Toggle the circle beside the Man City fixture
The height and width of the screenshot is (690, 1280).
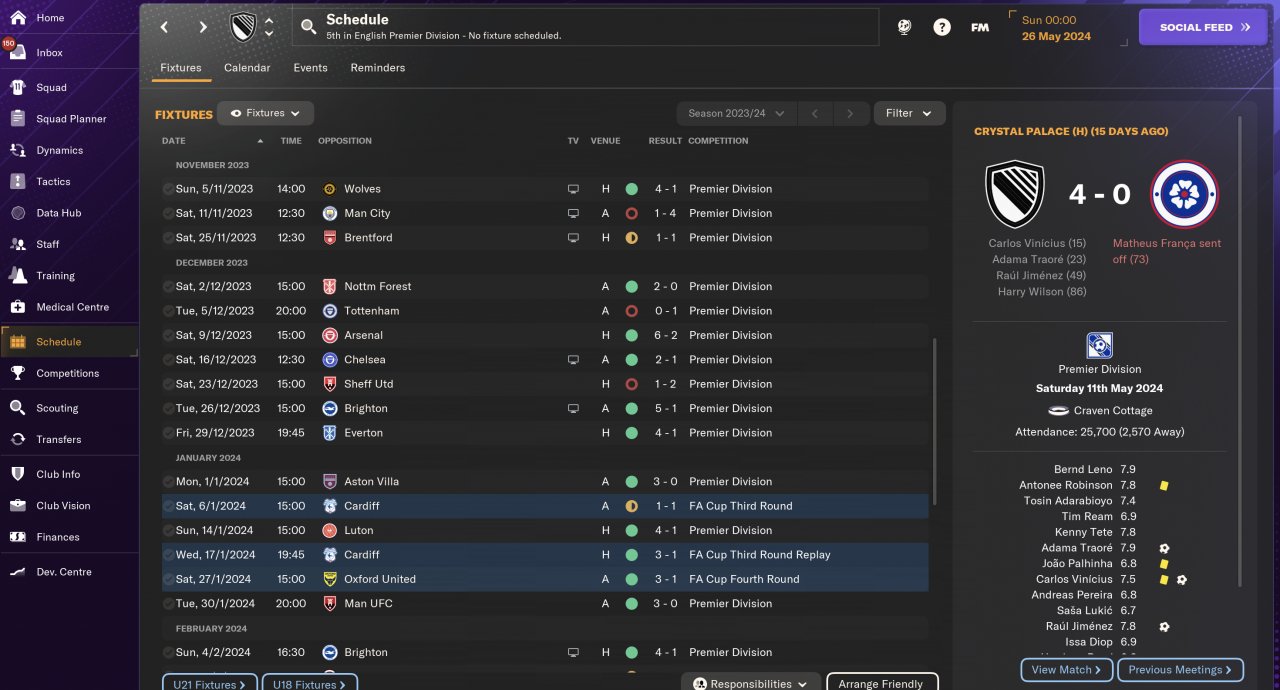168,213
